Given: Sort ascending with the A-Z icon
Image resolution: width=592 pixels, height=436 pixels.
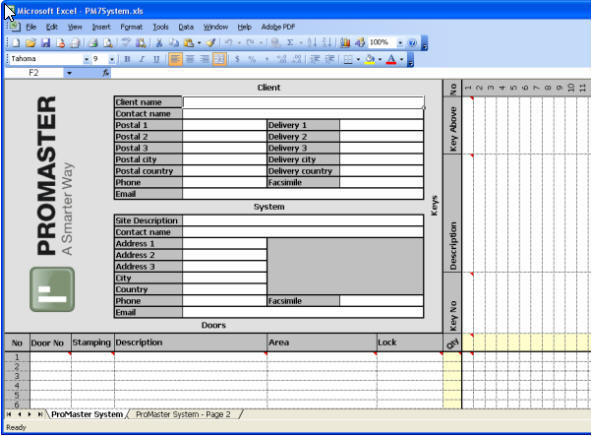Looking at the screenshot, I should point(312,43).
